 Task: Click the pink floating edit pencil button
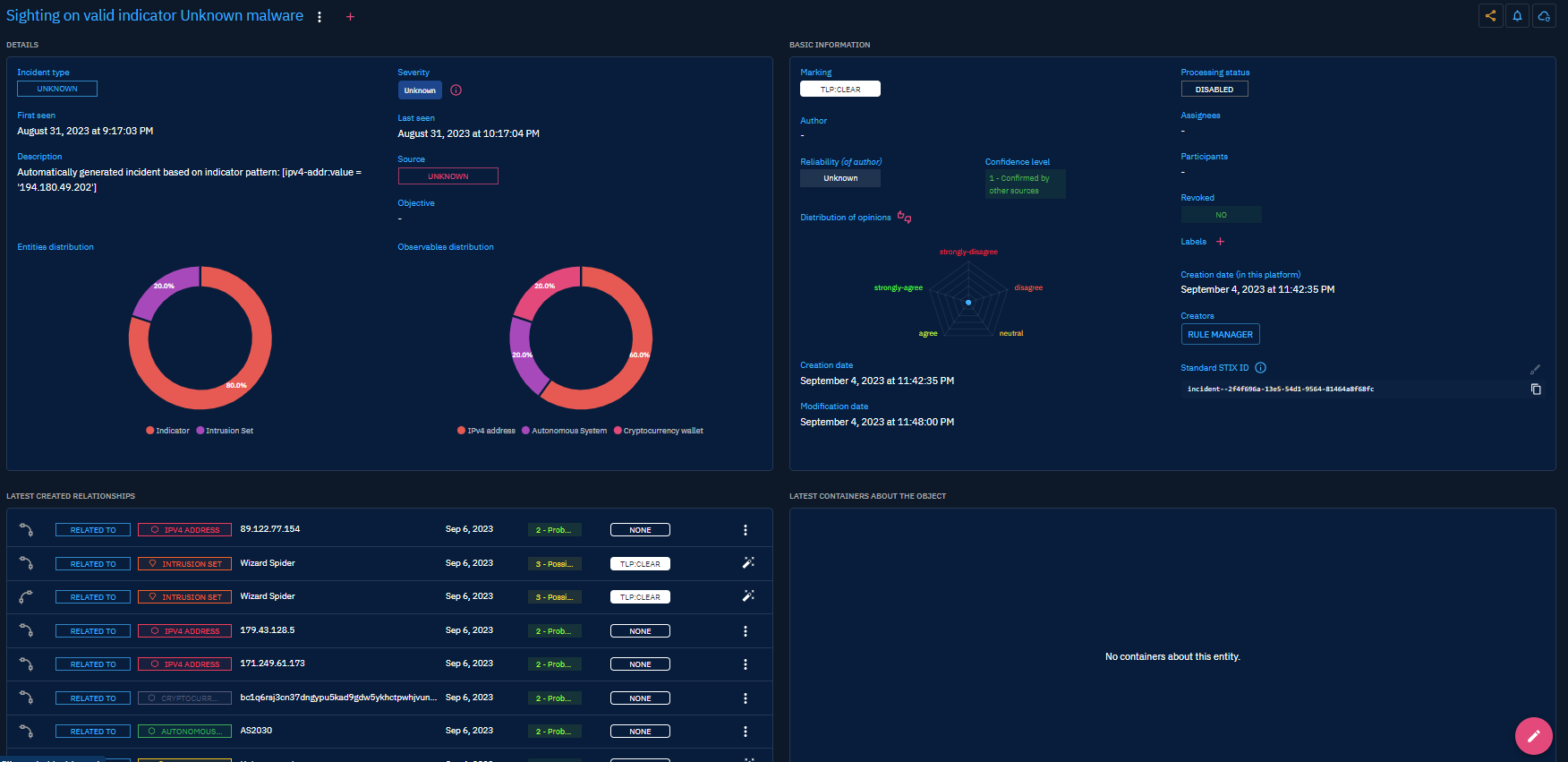click(1533, 736)
